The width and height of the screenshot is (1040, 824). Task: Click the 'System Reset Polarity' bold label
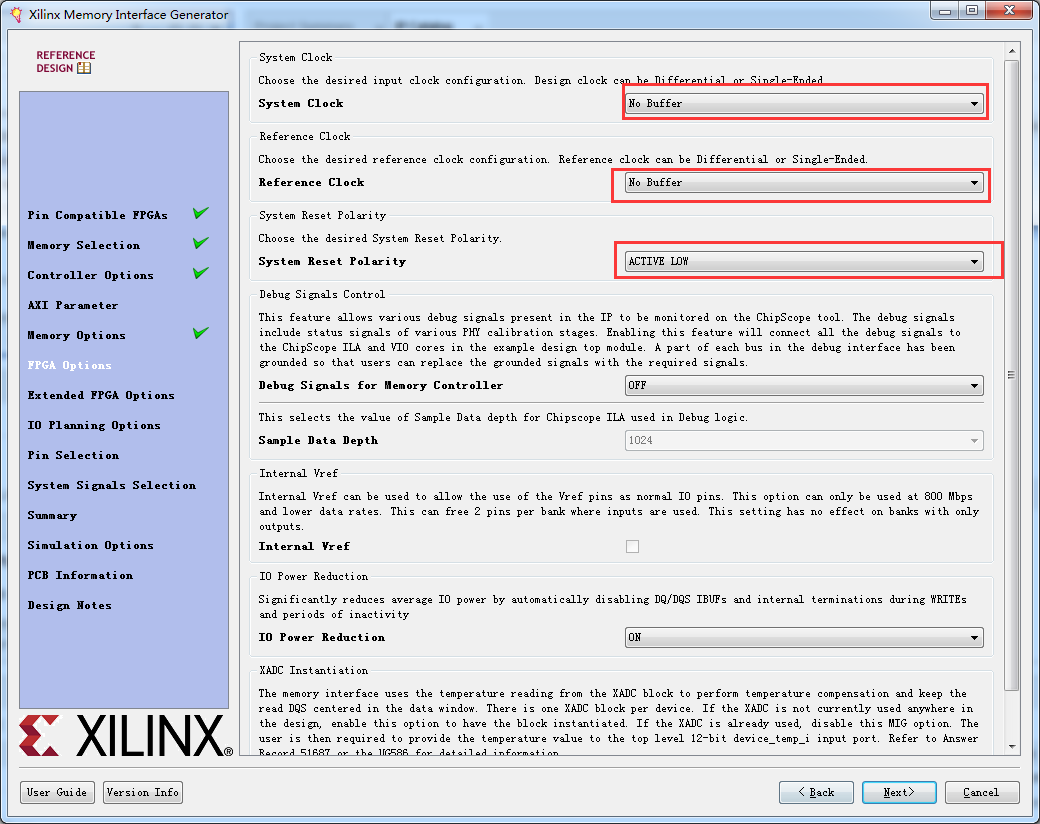332,261
